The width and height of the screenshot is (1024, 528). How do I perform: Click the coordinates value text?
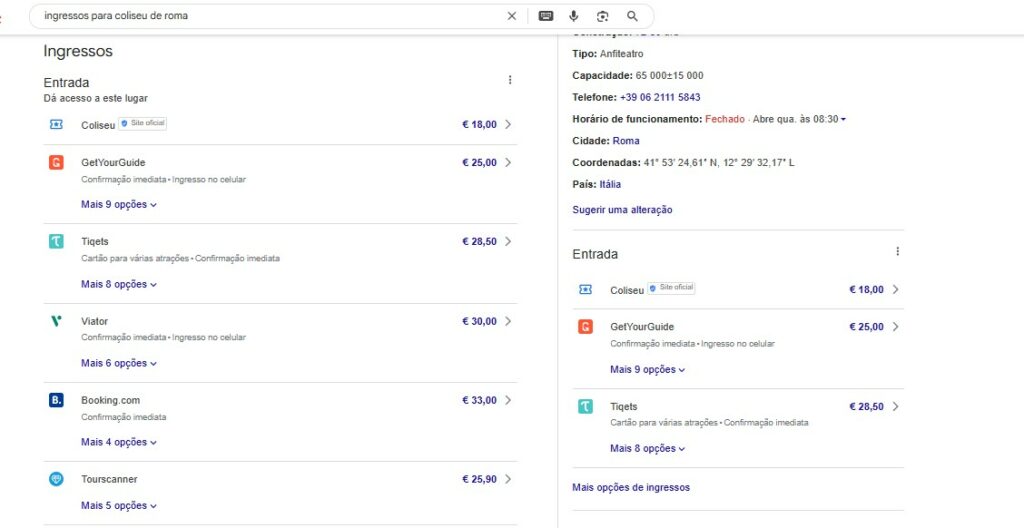coord(719,163)
